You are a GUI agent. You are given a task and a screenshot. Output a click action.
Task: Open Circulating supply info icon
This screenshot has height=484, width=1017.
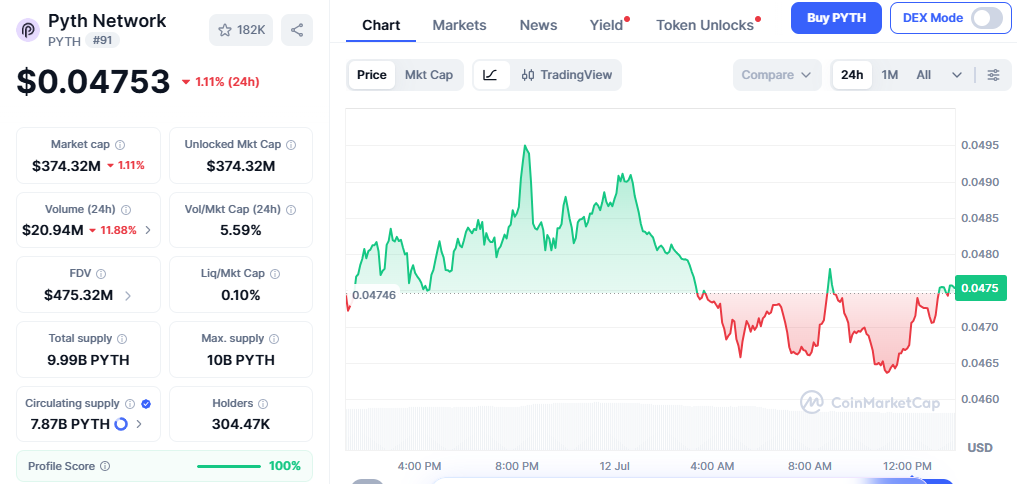130,404
